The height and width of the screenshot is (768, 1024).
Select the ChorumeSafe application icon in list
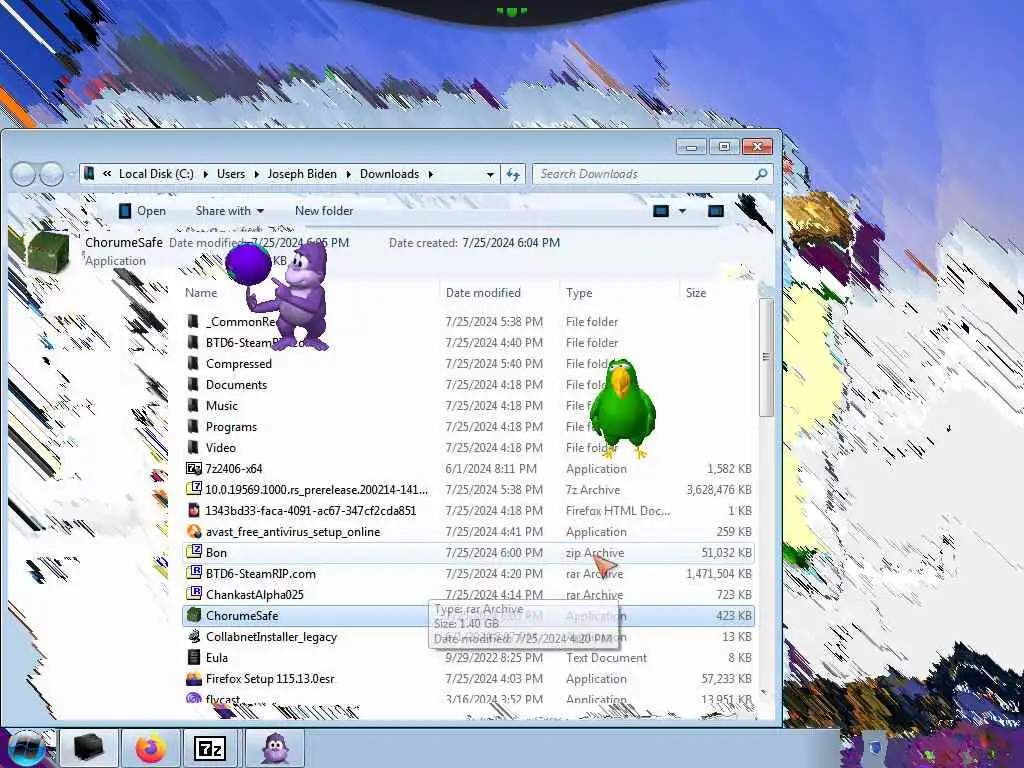tap(194, 615)
